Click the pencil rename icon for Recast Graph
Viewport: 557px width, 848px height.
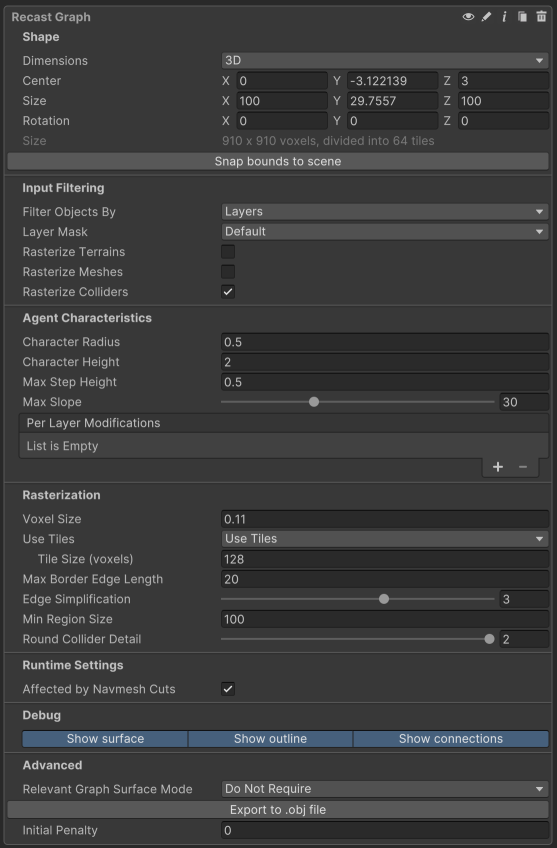point(486,17)
